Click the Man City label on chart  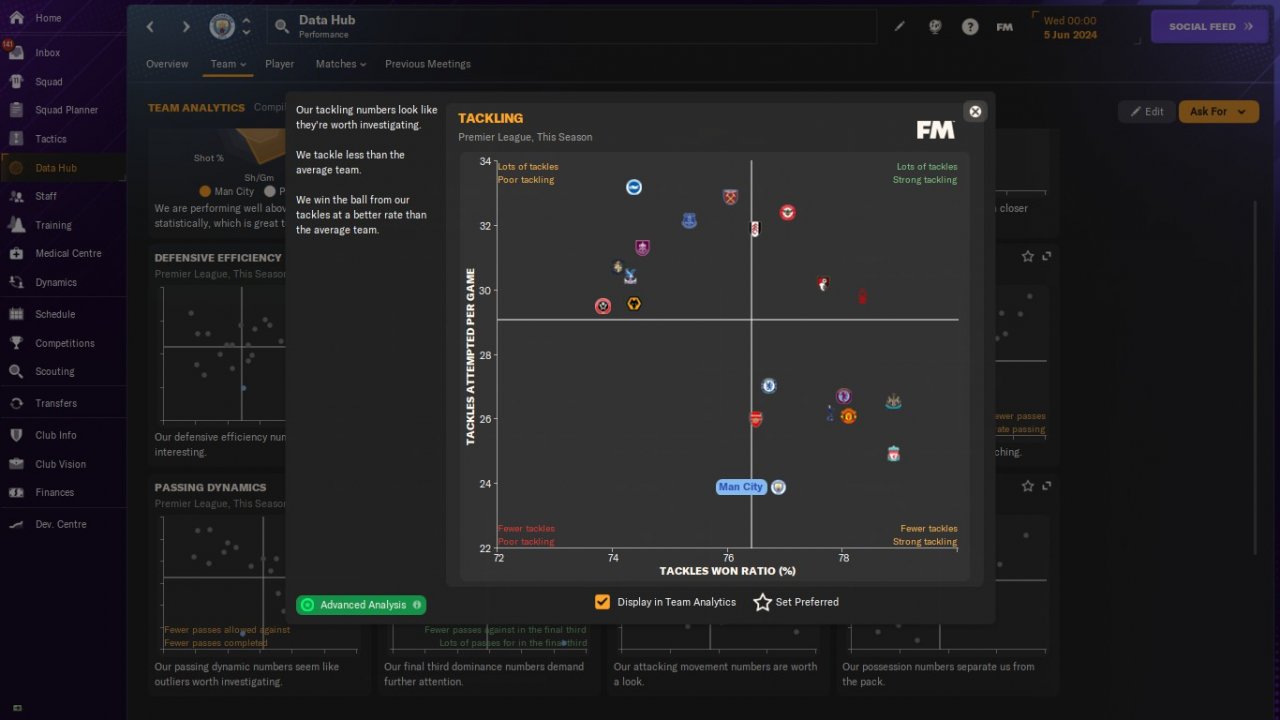click(x=741, y=487)
